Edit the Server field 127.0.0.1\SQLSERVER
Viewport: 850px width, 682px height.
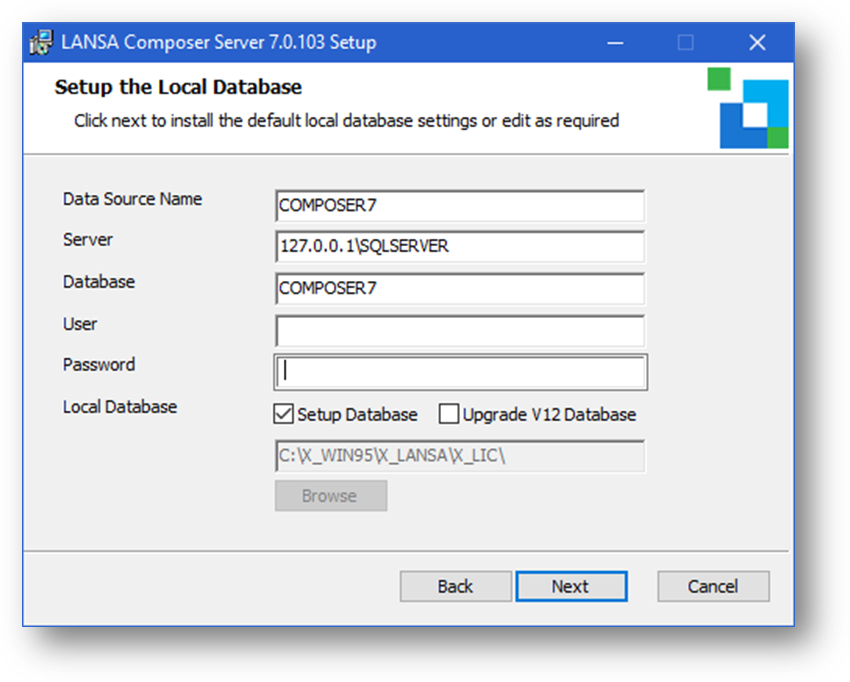(x=460, y=246)
